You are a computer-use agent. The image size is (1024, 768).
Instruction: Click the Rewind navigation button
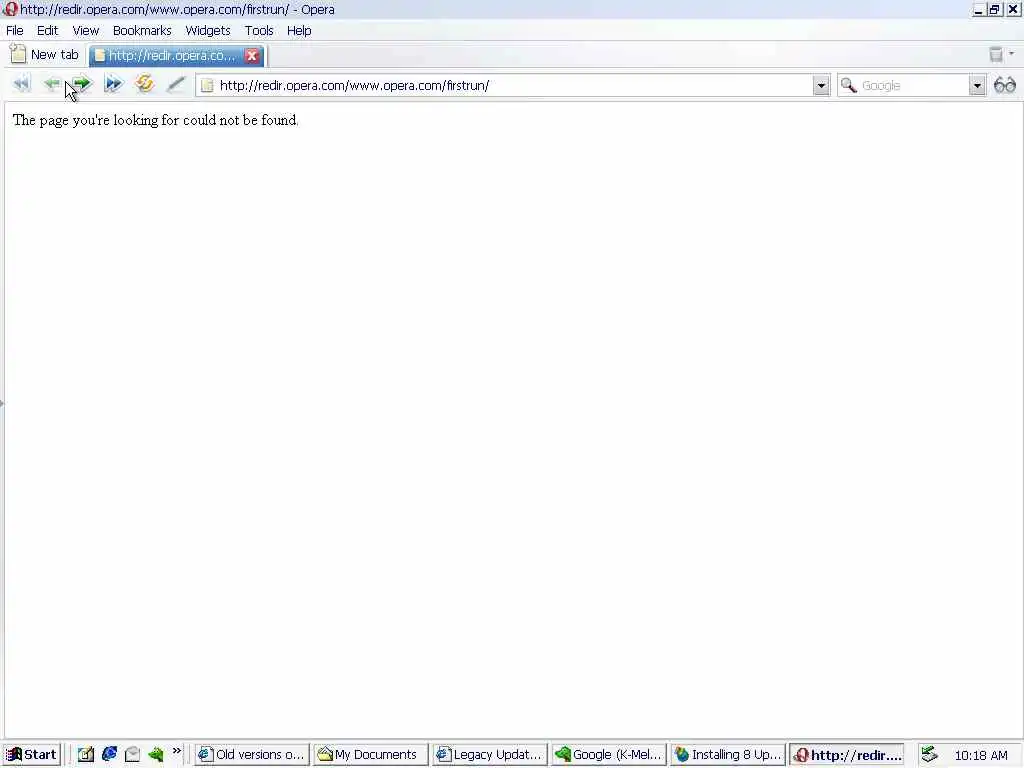pyautogui.click(x=22, y=84)
